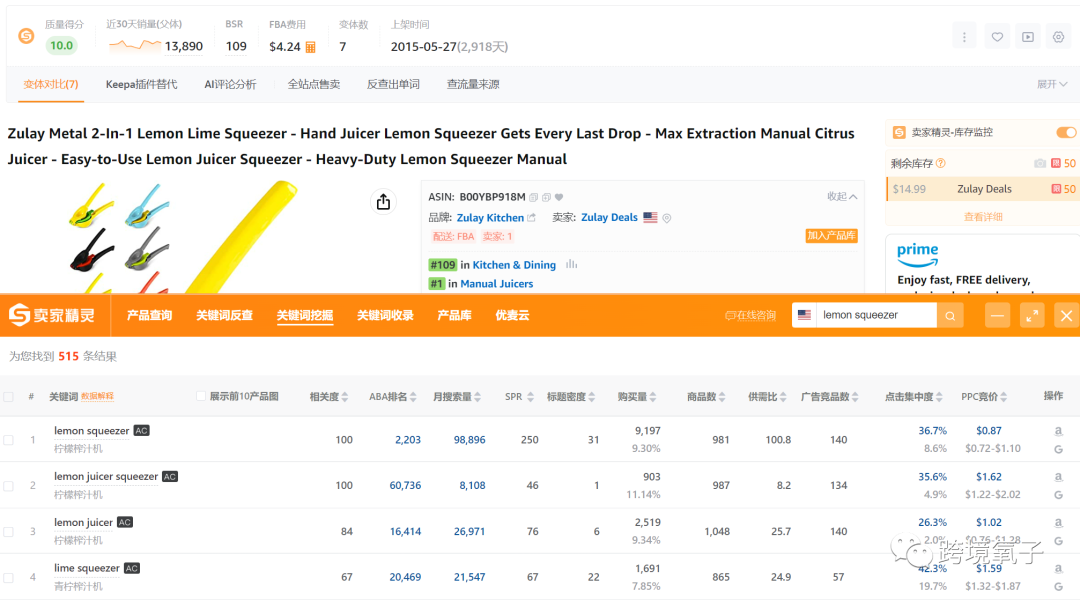Click monthly search value 98,896
Viewport: 1080px width, 600px height.
(x=469, y=439)
